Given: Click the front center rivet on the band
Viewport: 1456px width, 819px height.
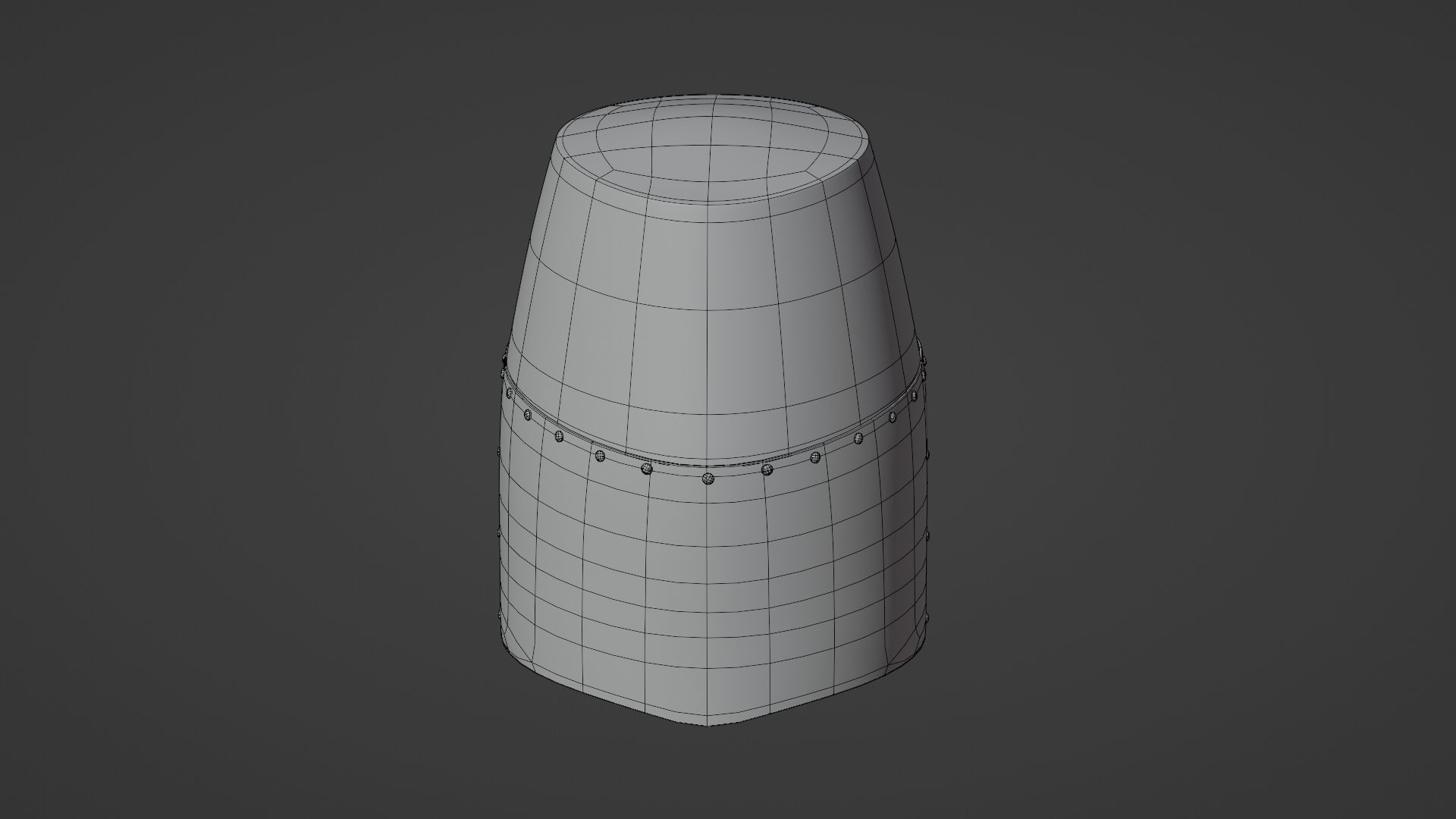Looking at the screenshot, I should (x=708, y=478).
